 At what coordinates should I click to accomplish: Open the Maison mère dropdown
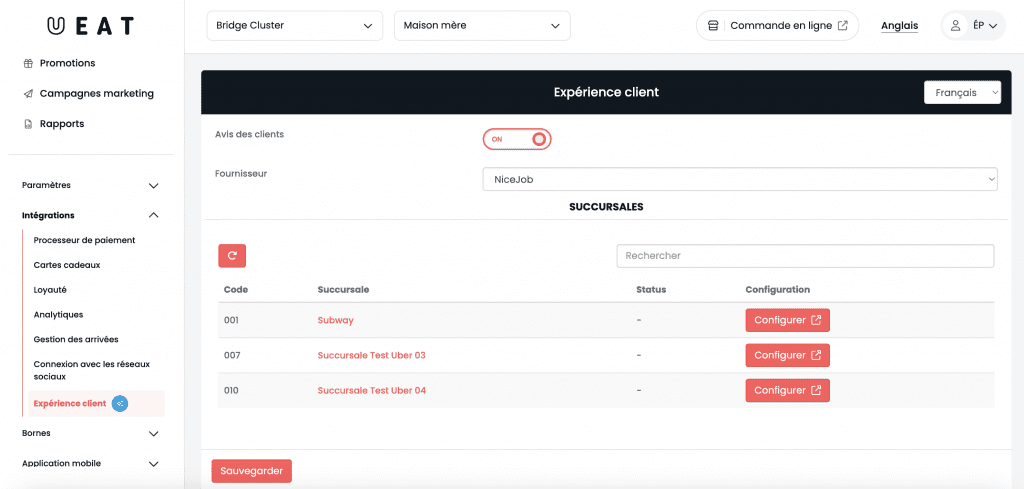pos(482,25)
